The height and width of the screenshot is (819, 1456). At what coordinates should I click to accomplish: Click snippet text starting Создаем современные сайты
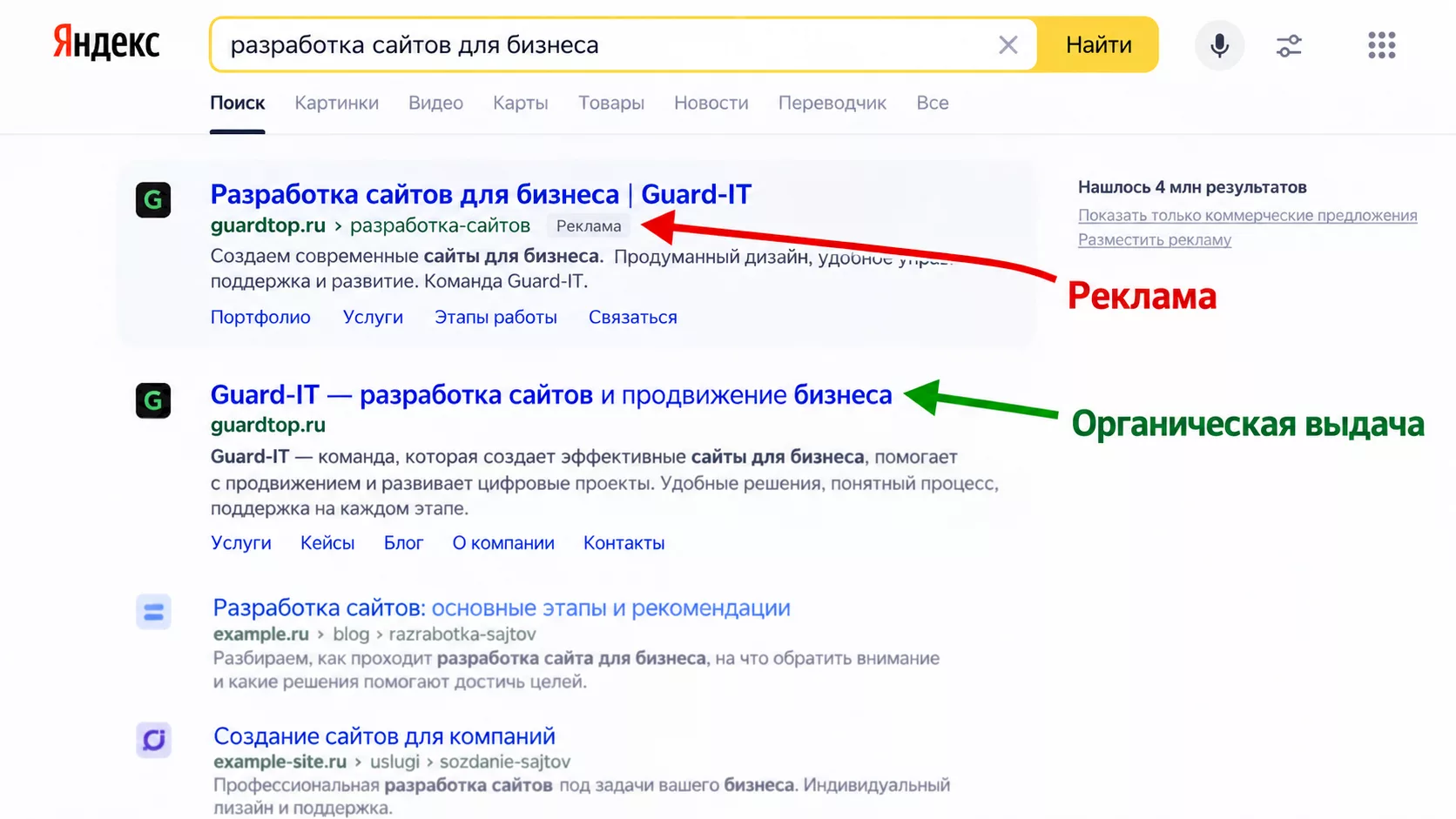582,269
